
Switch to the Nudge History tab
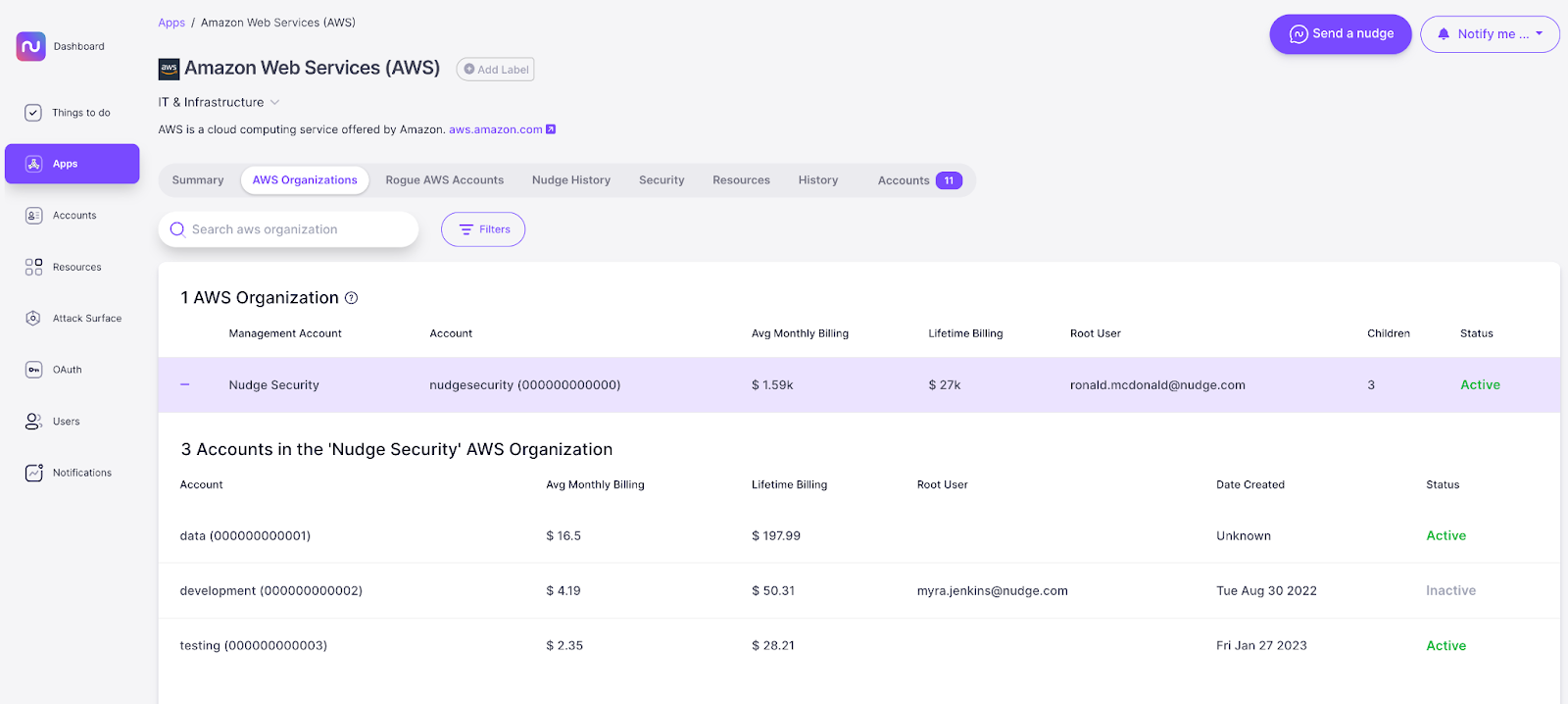(x=570, y=180)
